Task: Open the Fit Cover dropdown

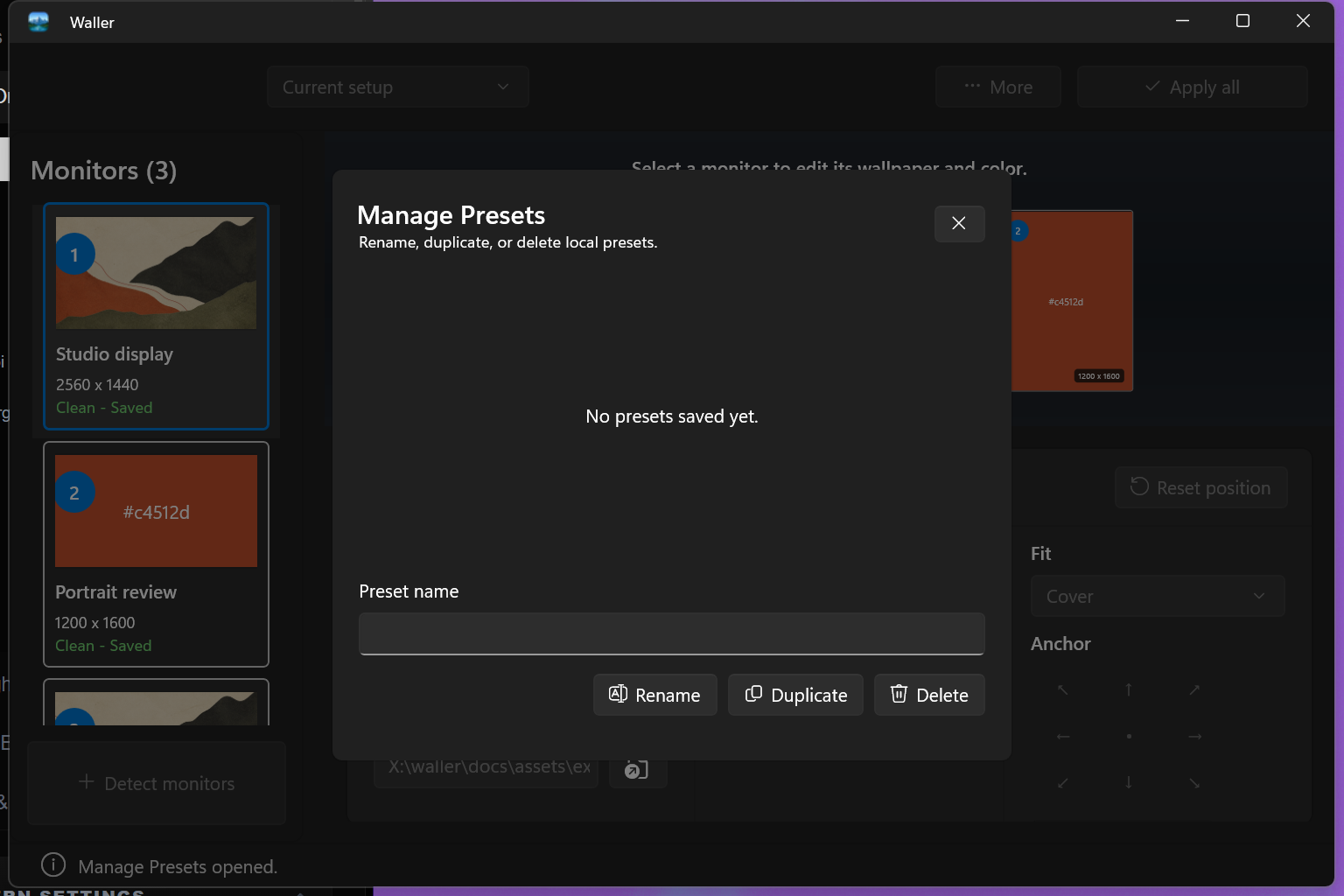Action: pos(1158,596)
